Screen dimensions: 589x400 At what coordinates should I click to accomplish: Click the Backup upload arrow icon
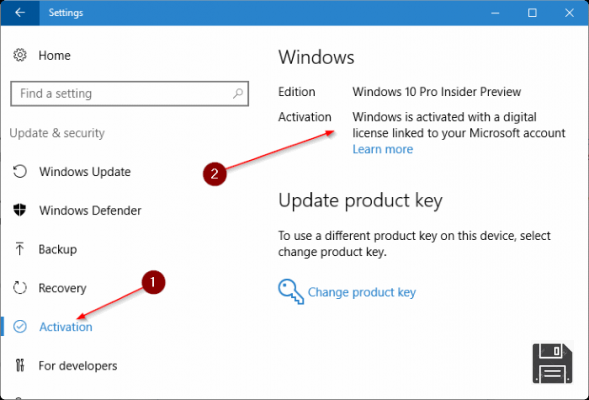20,249
